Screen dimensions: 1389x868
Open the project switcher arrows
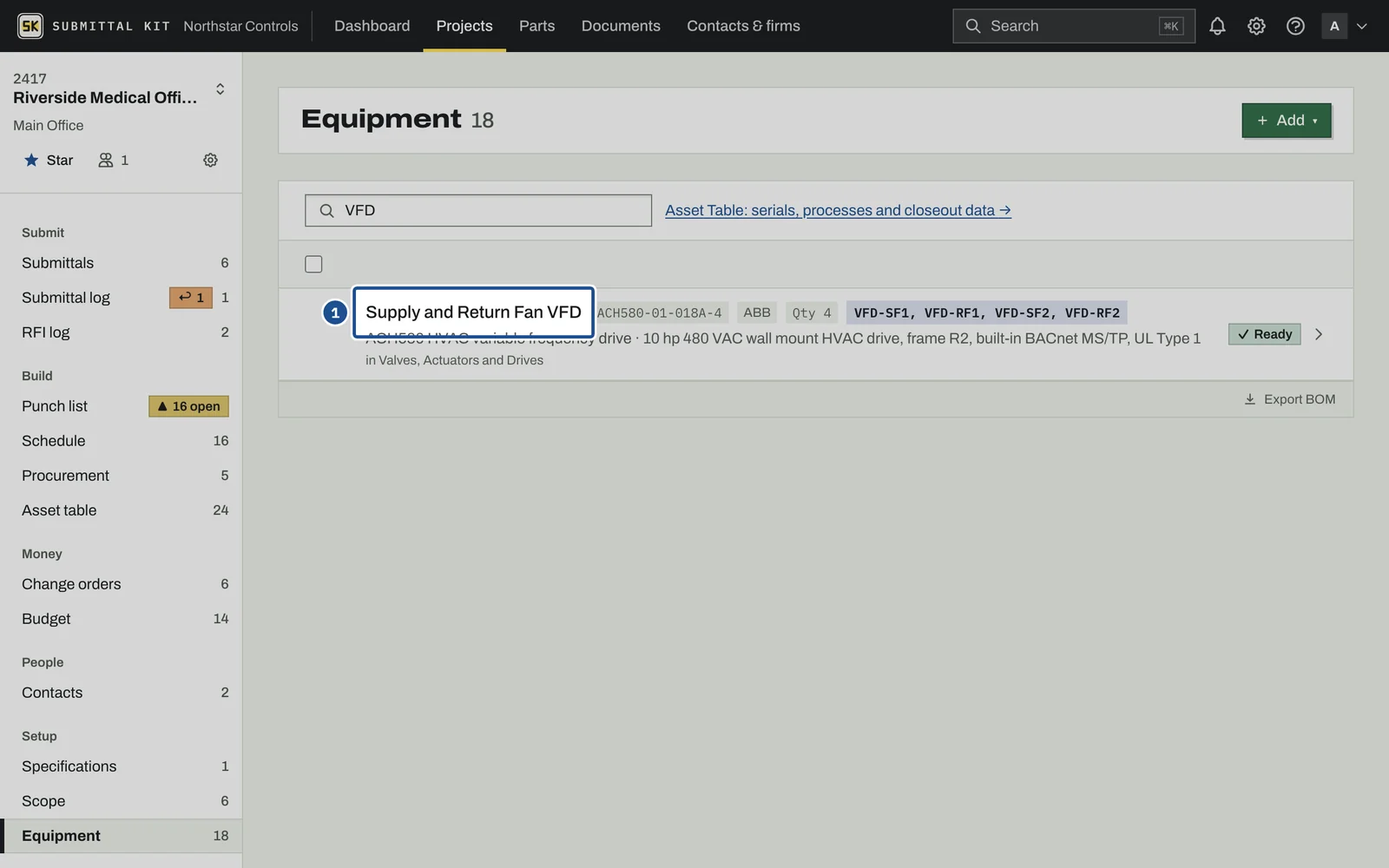pyautogui.click(x=220, y=89)
